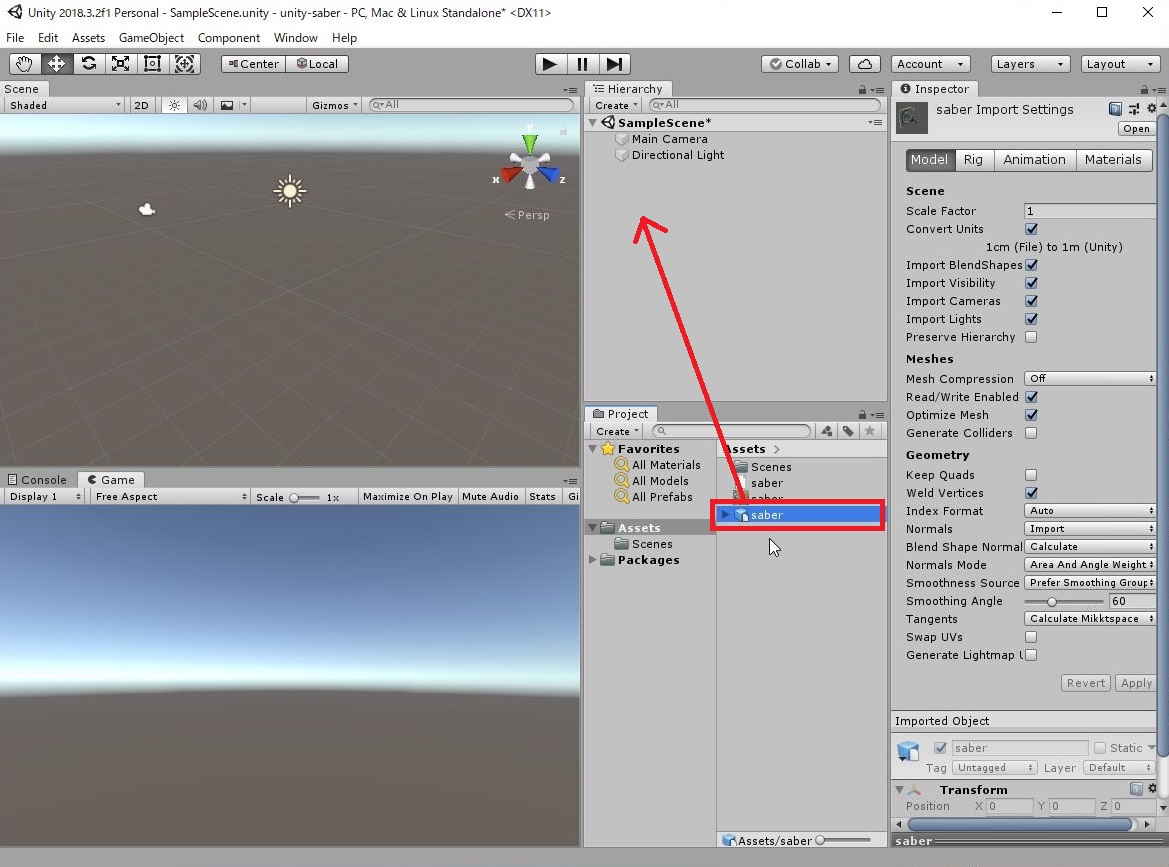The image size is (1169, 867).
Task: Click the Apply button in import settings
Action: (x=1135, y=683)
